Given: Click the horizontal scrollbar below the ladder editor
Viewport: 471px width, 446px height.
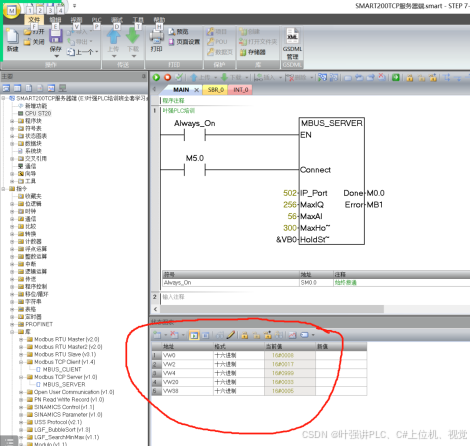Looking at the screenshot, I should [272, 309].
